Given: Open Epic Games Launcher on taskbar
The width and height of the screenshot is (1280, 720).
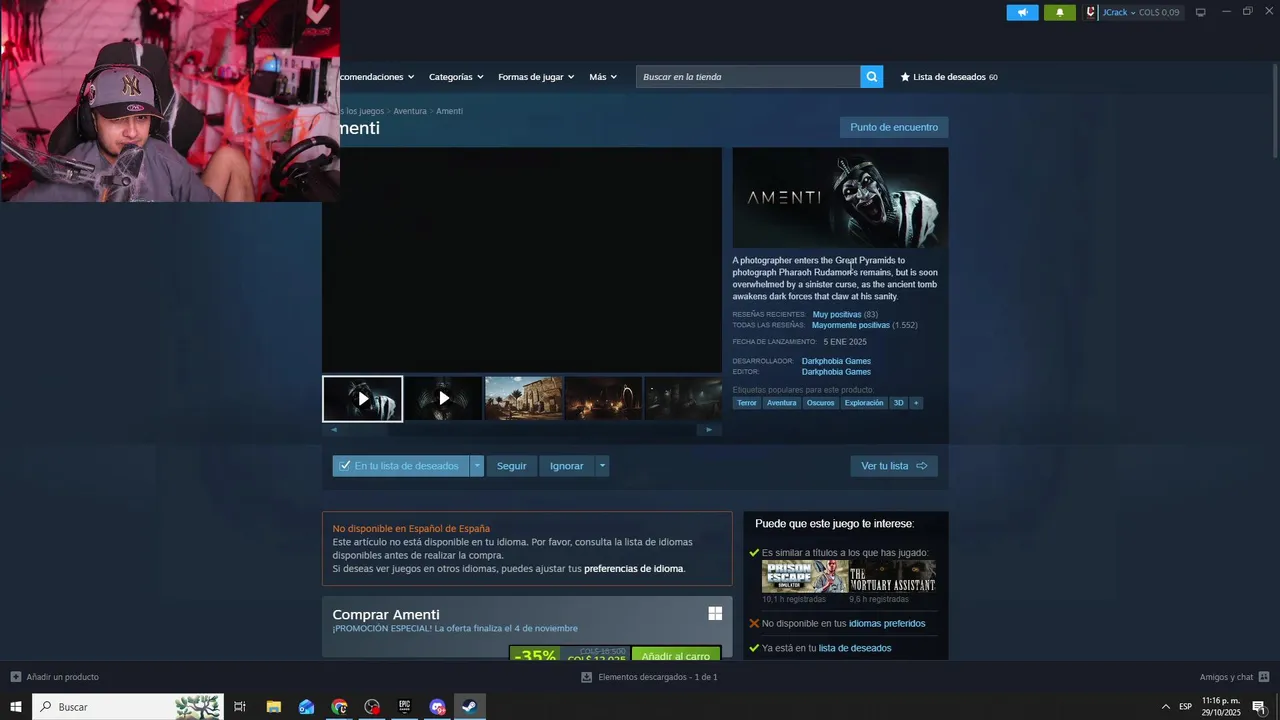Looking at the screenshot, I should pyautogui.click(x=404, y=707).
